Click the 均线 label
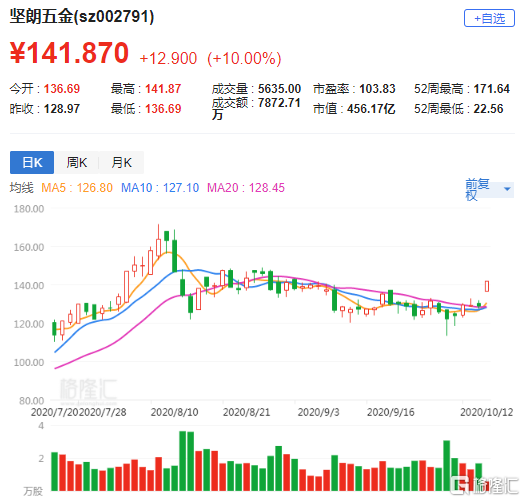 coord(21,188)
